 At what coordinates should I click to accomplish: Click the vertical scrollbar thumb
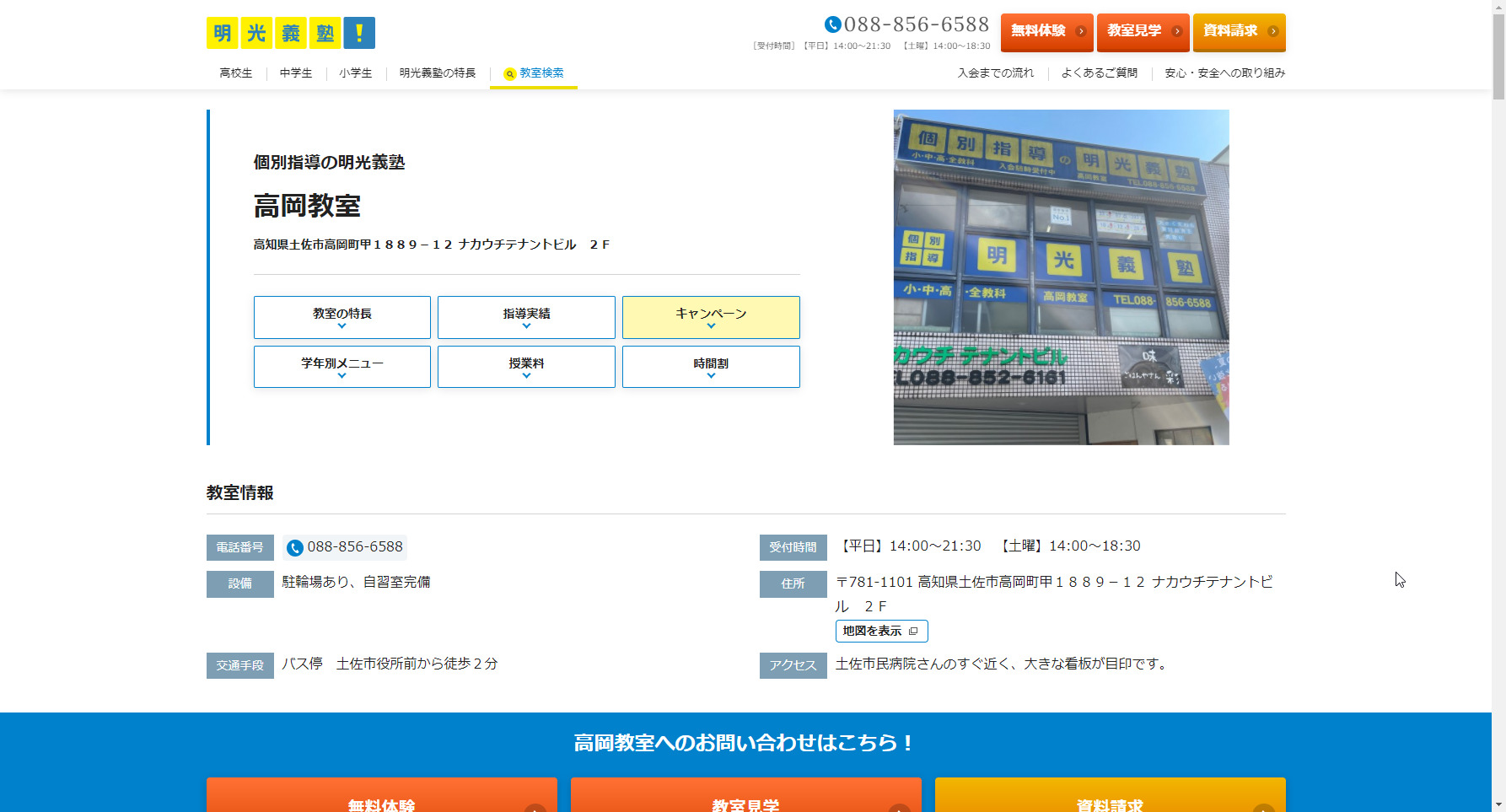(1498, 57)
